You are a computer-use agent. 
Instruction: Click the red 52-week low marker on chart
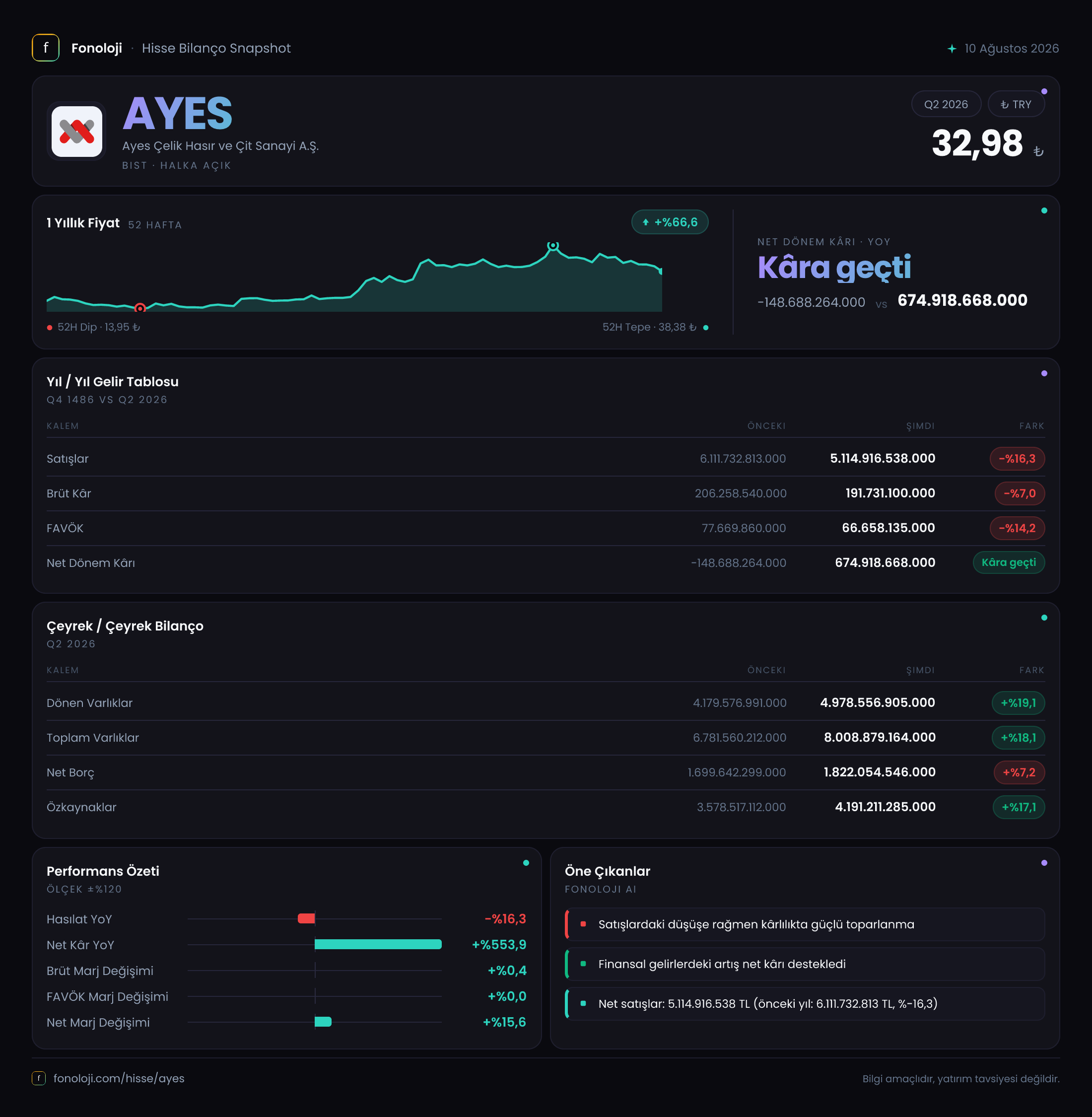[x=140, y=308]
